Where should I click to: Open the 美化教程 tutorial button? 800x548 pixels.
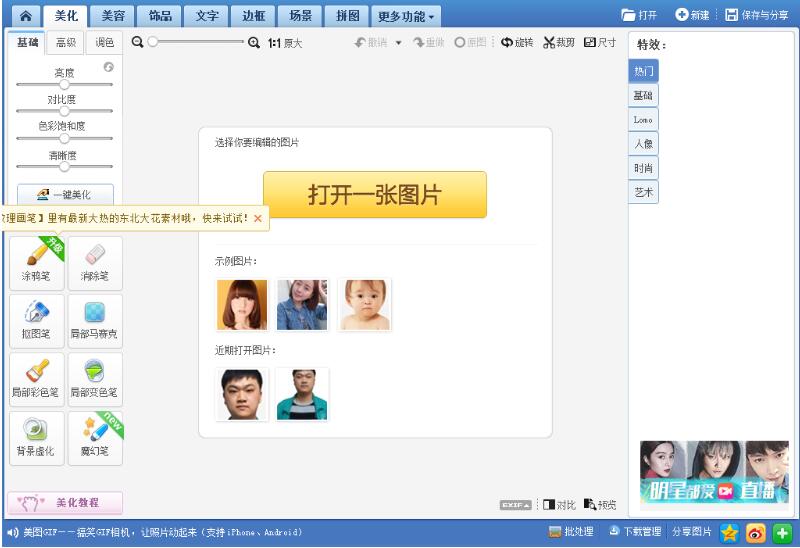[x=65, y=503]
